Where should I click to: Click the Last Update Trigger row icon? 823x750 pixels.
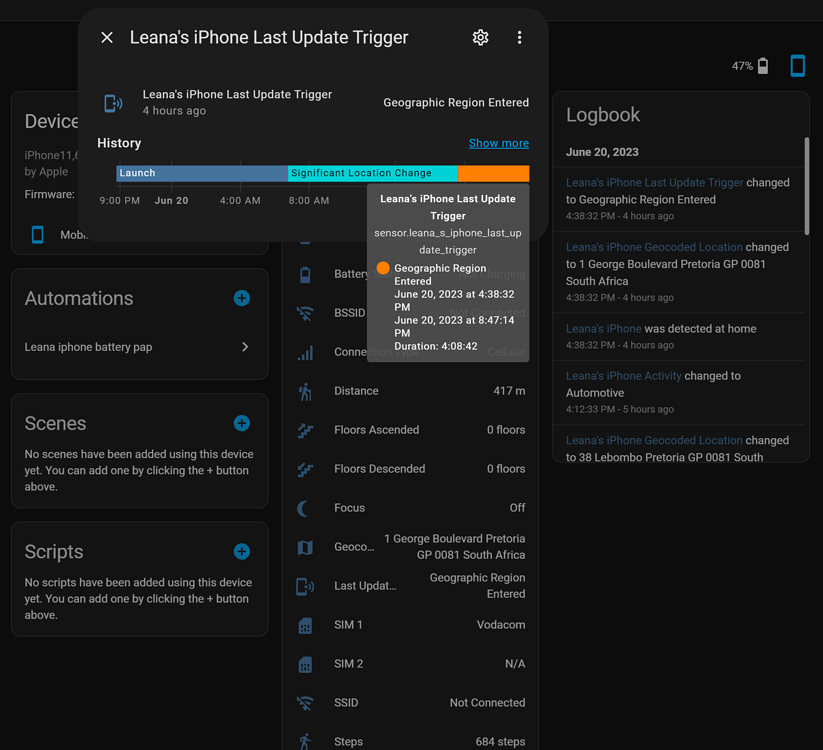tap(305, 586)
